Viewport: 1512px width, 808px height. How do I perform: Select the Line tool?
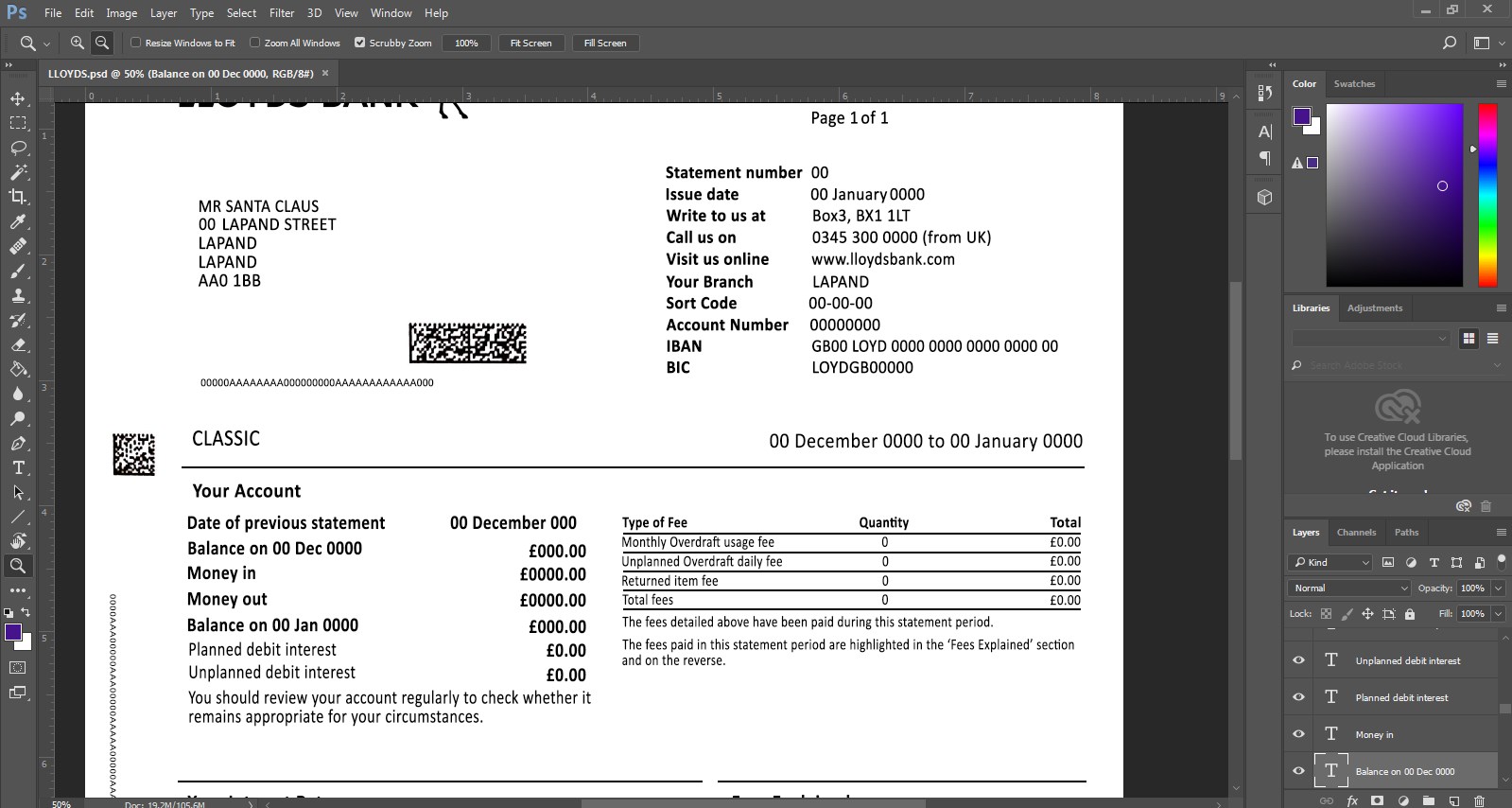pos(18,517)
